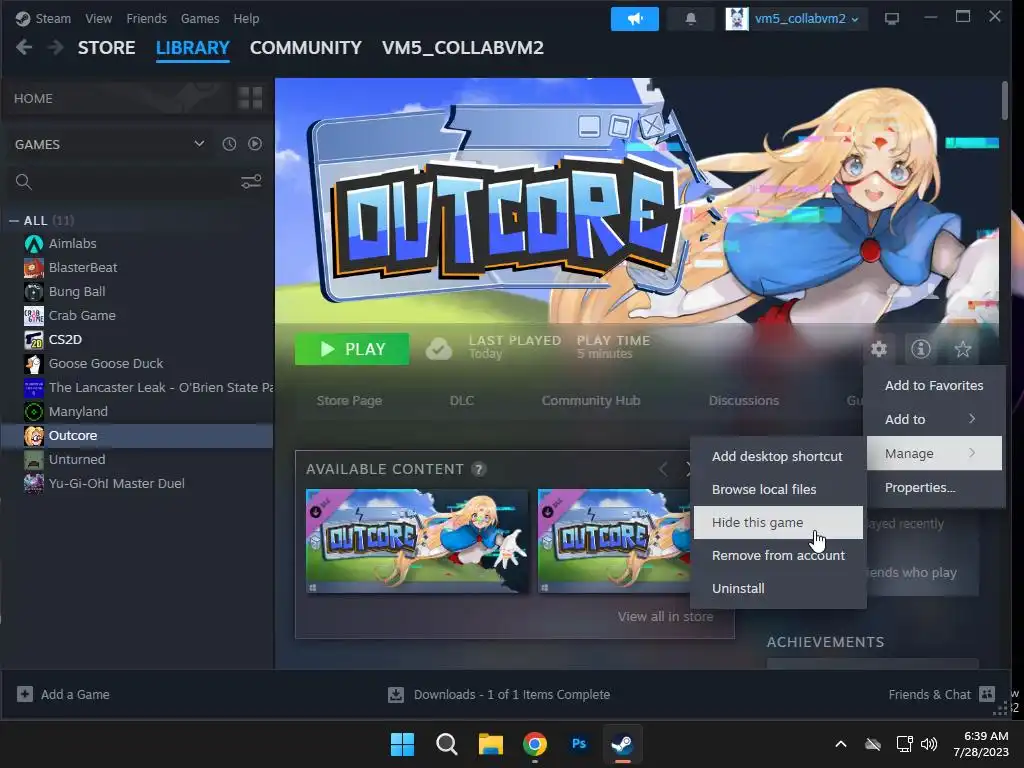Screen dimensions: 1024x768
Task: Open the game info icon
Action: click(921, 349)
